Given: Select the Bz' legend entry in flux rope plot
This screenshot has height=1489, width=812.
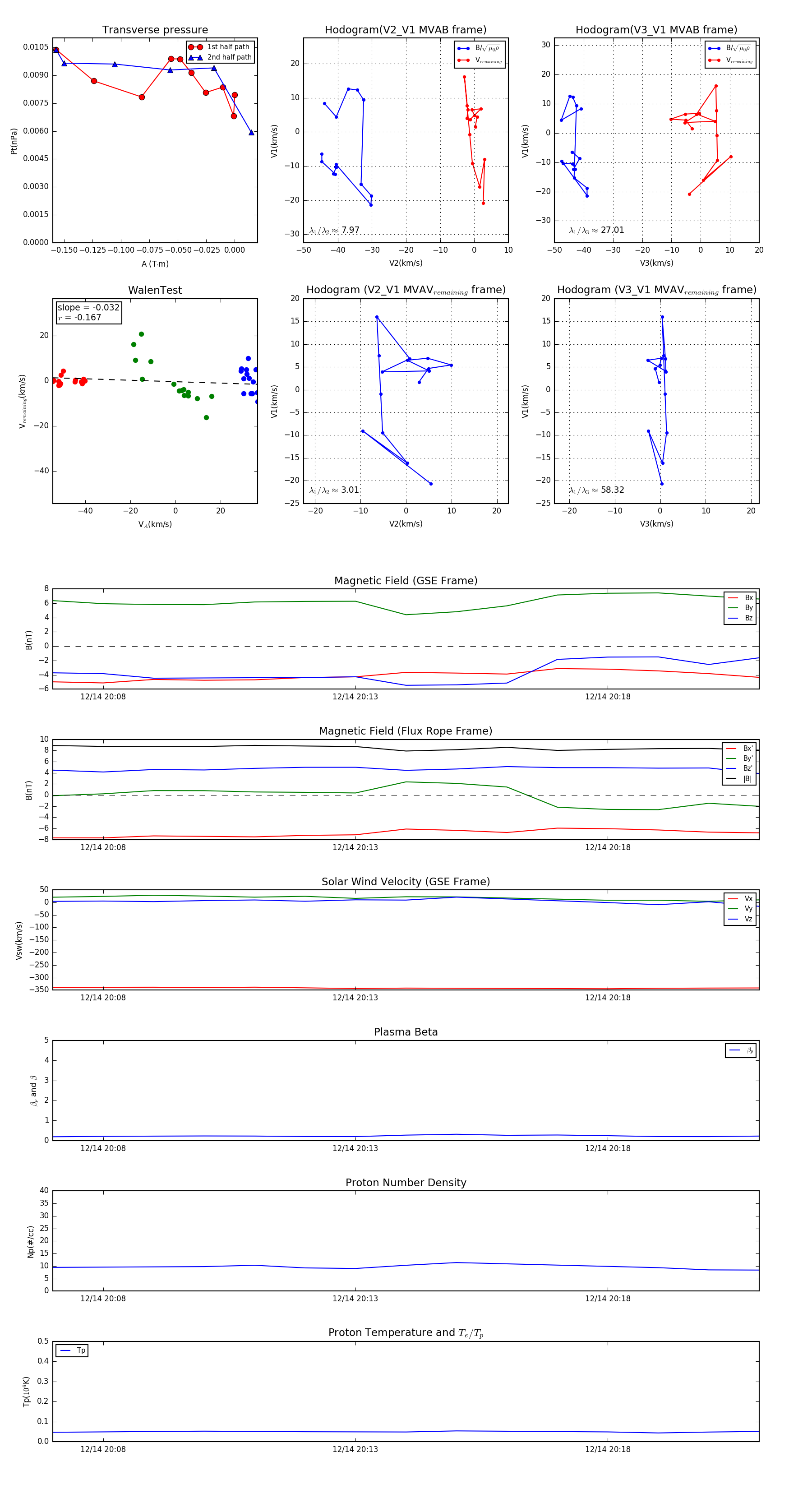Looking at the screenshot, I should click(740, 769).
